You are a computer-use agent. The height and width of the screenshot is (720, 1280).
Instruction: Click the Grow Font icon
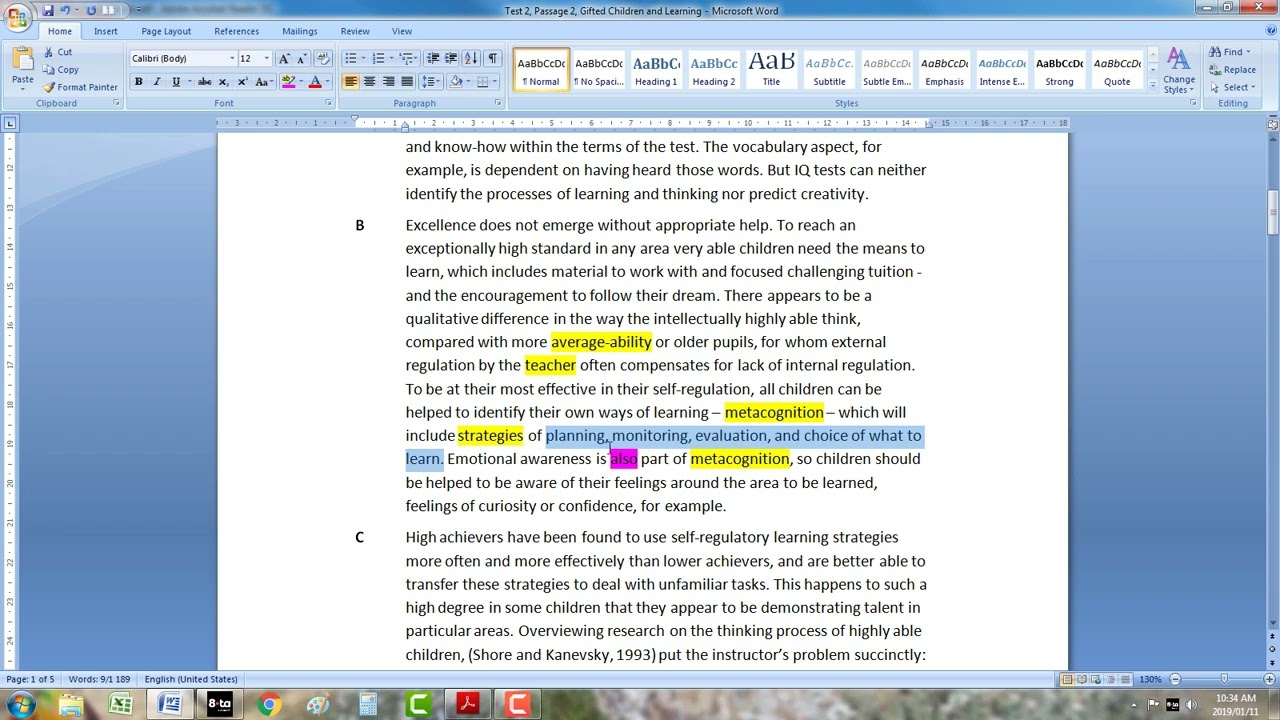(285, 59)
